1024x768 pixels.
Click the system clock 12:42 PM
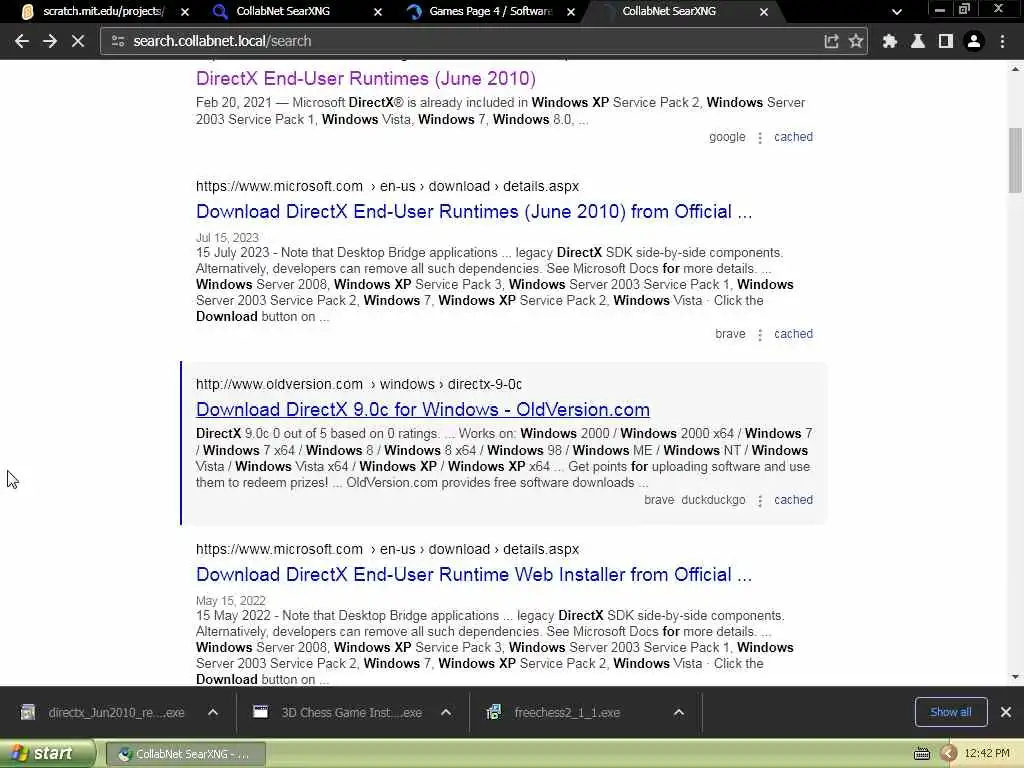pyautogui.click(x=987, y=754)
